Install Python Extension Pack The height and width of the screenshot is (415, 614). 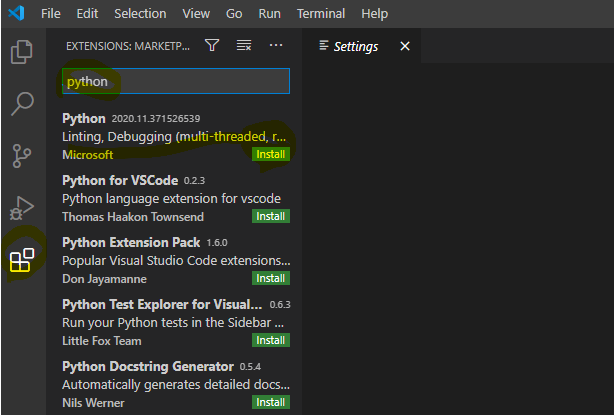[271, 278]
